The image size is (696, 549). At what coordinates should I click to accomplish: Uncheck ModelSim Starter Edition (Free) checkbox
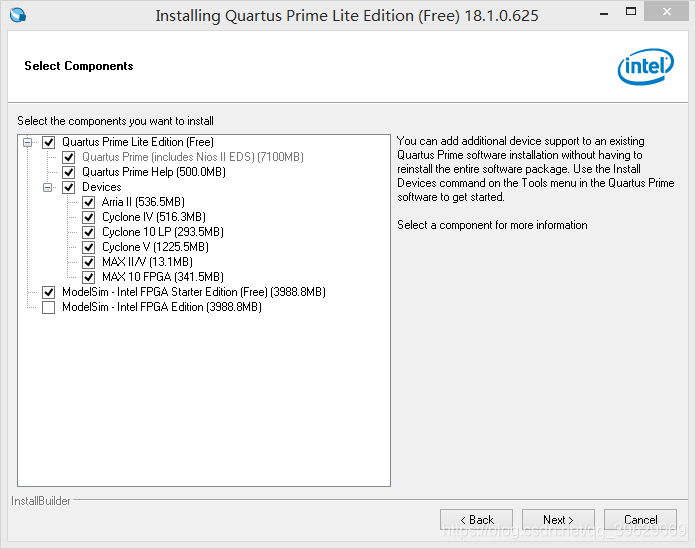48,292
